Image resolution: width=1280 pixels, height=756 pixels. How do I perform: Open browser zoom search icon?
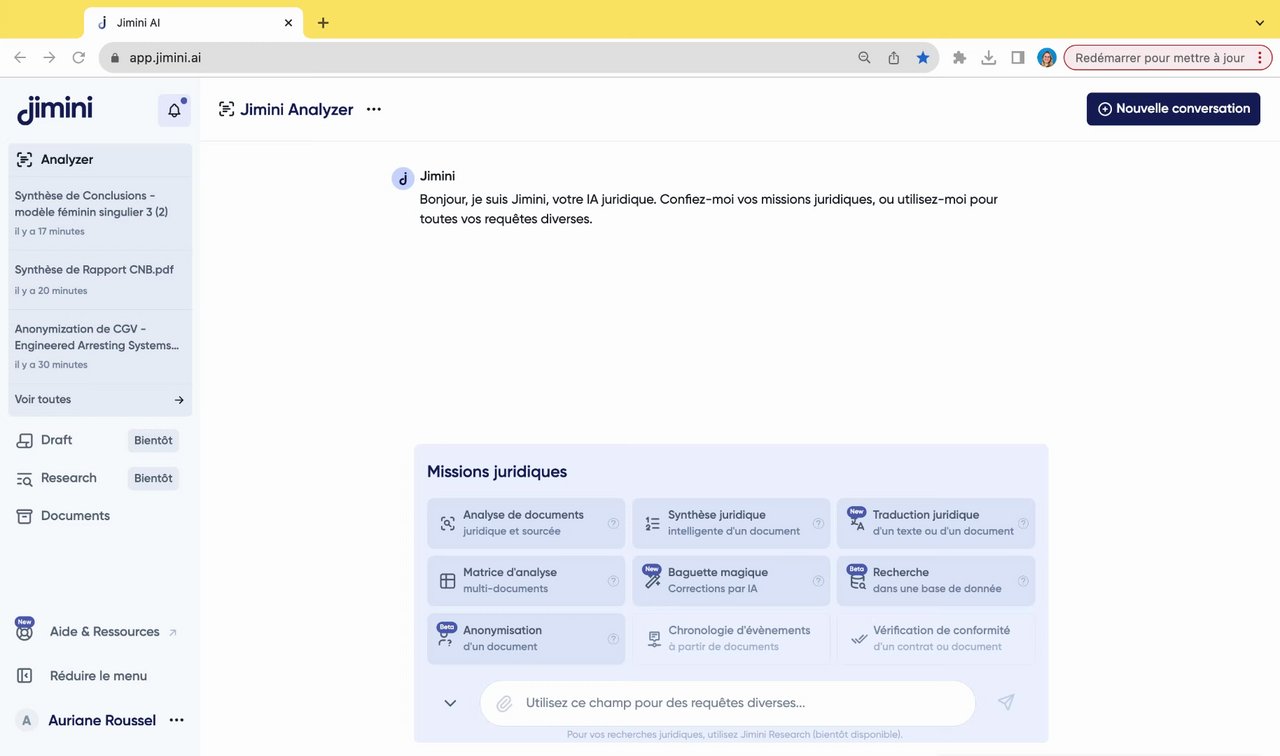[x=865, y=58]
